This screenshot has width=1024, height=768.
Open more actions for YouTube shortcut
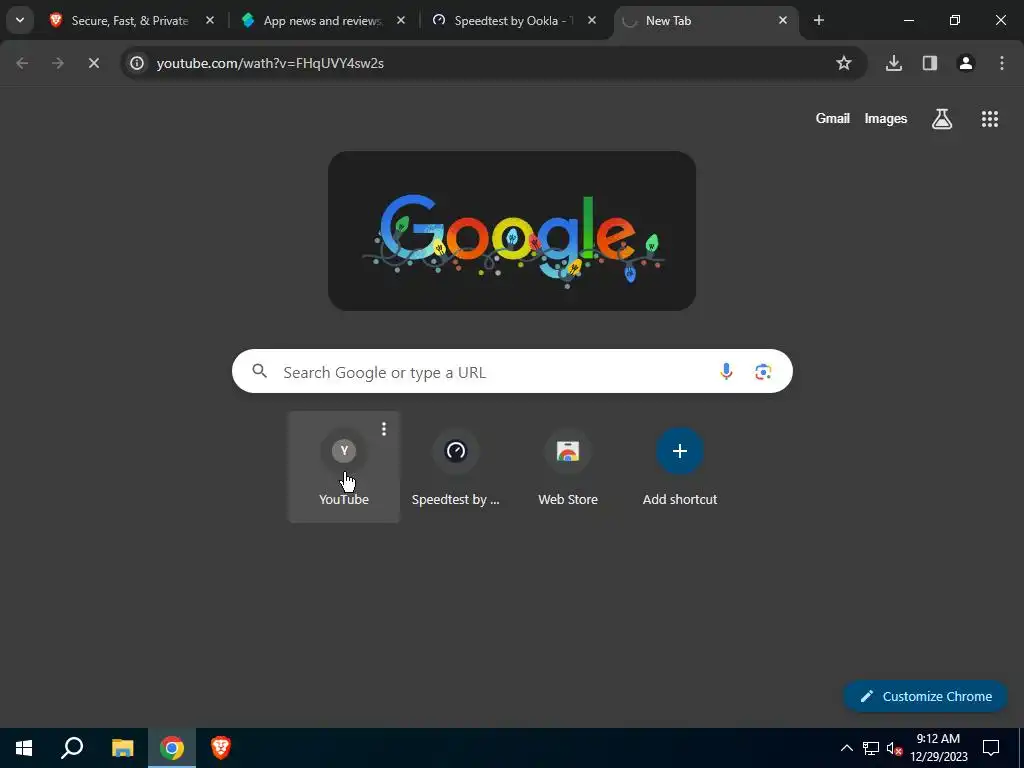[x=384, y=429]
